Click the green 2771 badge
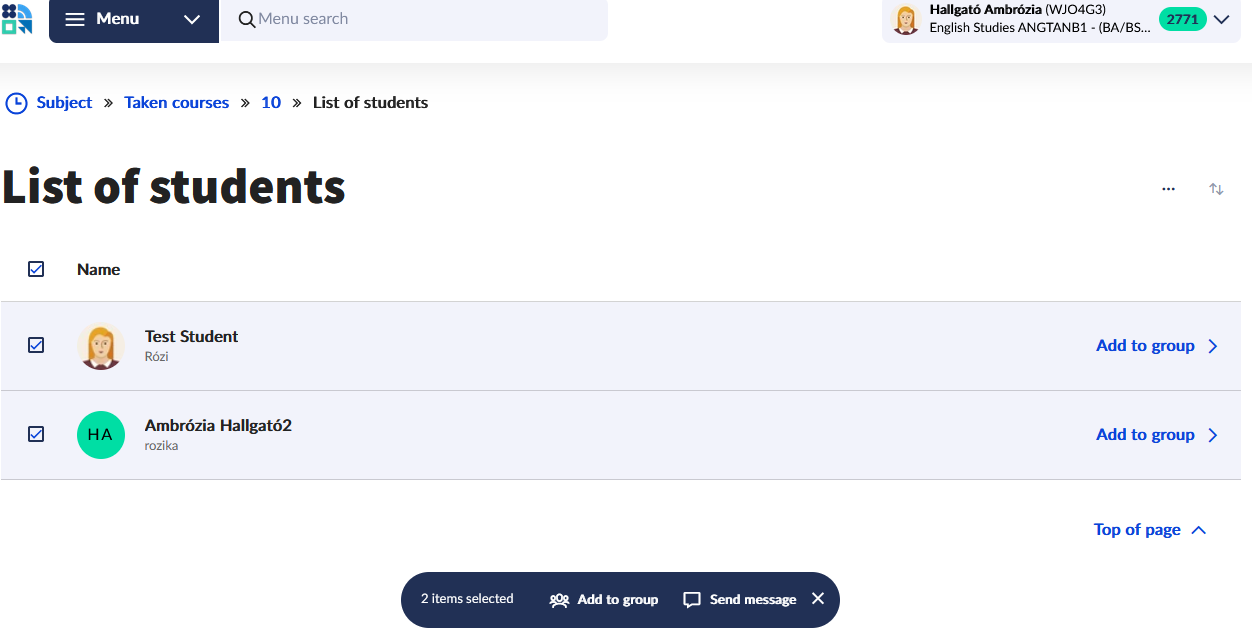 pyautogui.click(x=1182, y=19)
